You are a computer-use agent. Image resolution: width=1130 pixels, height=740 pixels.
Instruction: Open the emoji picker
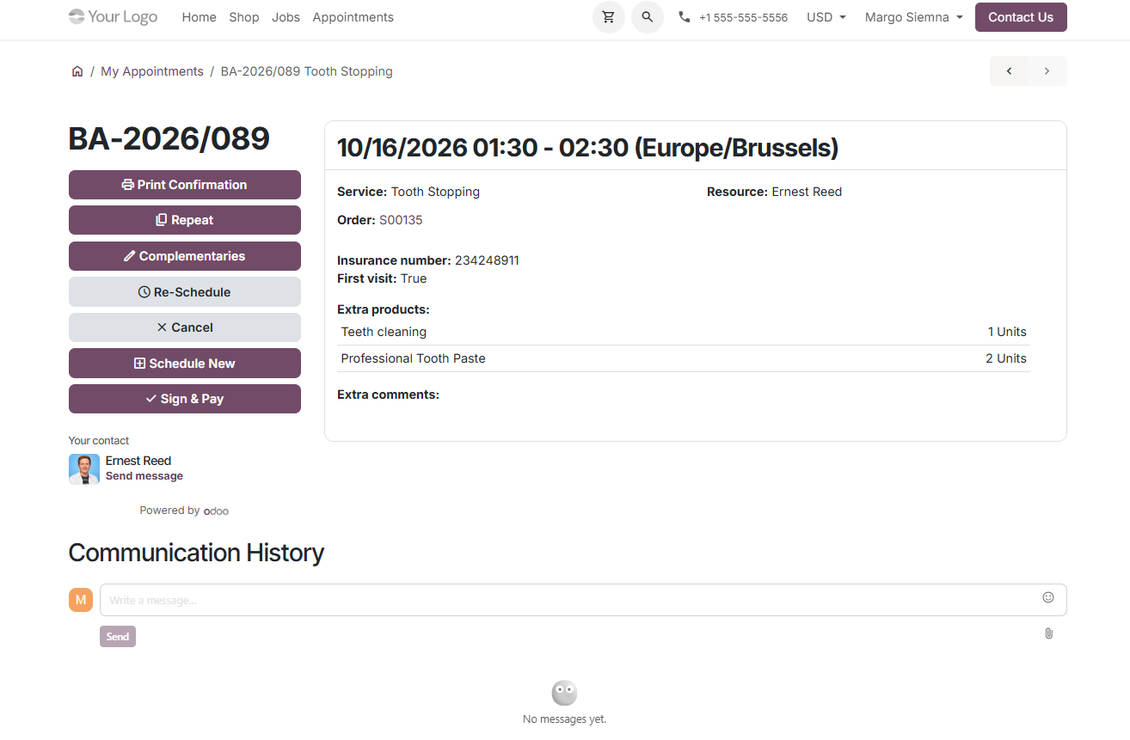1048,597
